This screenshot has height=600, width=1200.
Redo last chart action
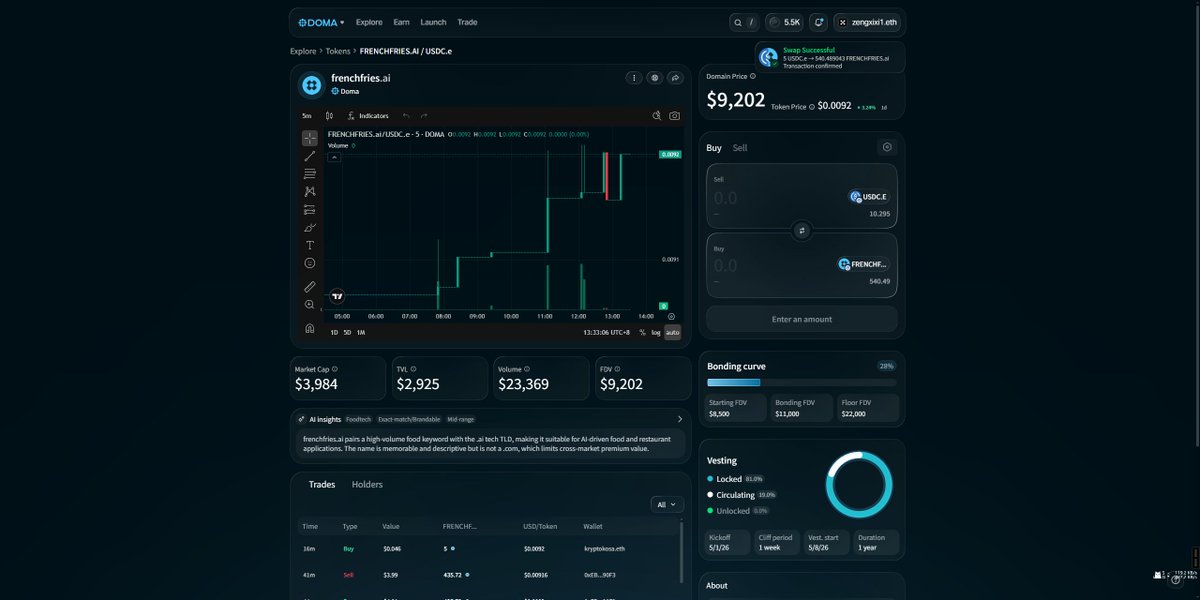click(x=424, y=116)
